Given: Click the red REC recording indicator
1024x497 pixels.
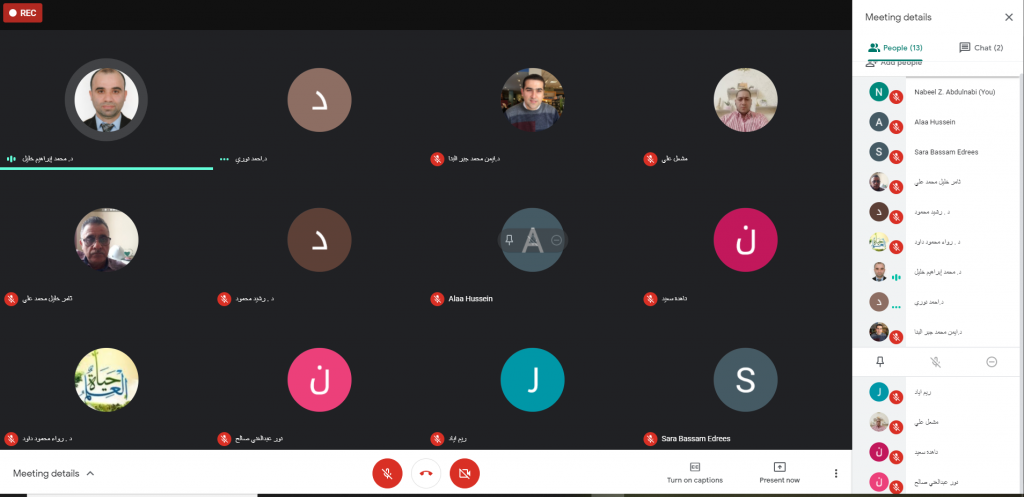Looking at the screenshot, I should (22, 13).
